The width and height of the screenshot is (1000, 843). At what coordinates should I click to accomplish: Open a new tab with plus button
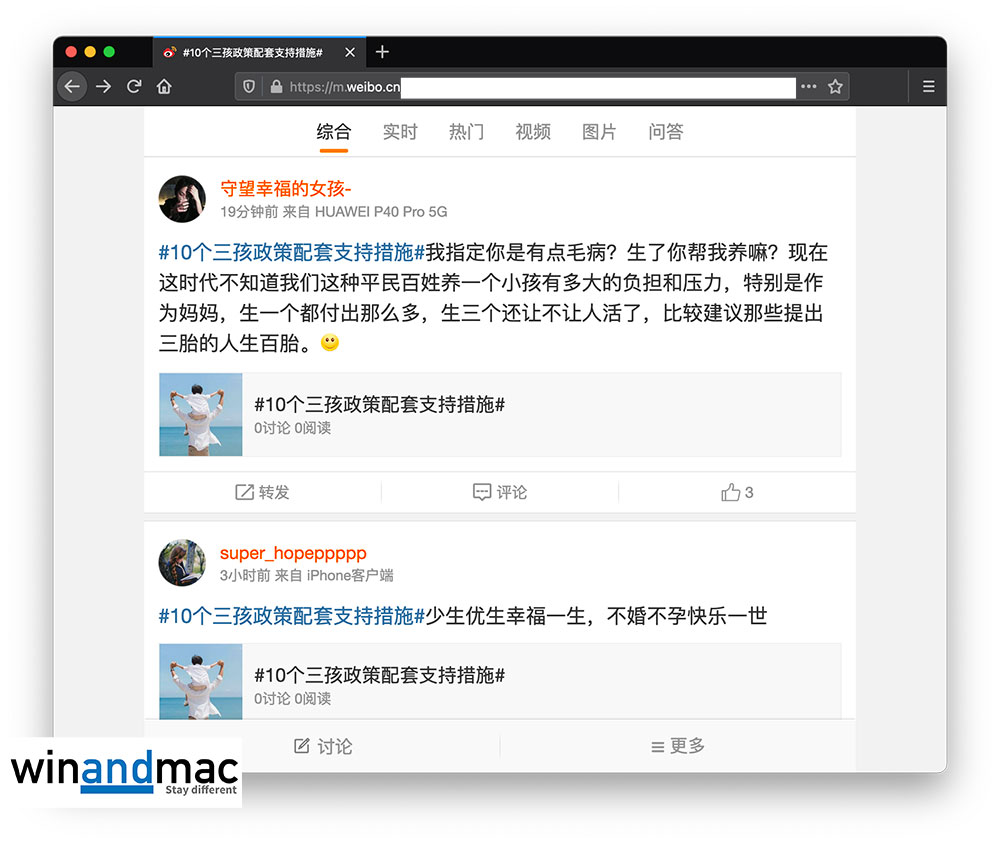coord(382,52)
